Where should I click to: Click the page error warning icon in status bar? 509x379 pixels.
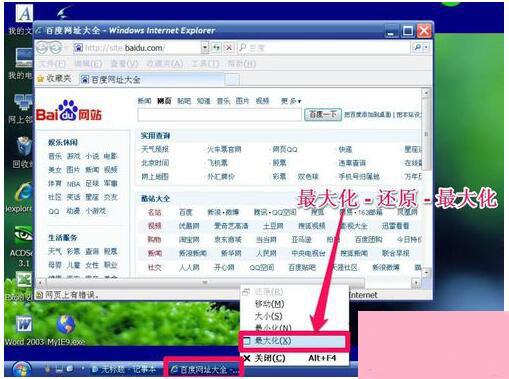[x=40, y=295]
